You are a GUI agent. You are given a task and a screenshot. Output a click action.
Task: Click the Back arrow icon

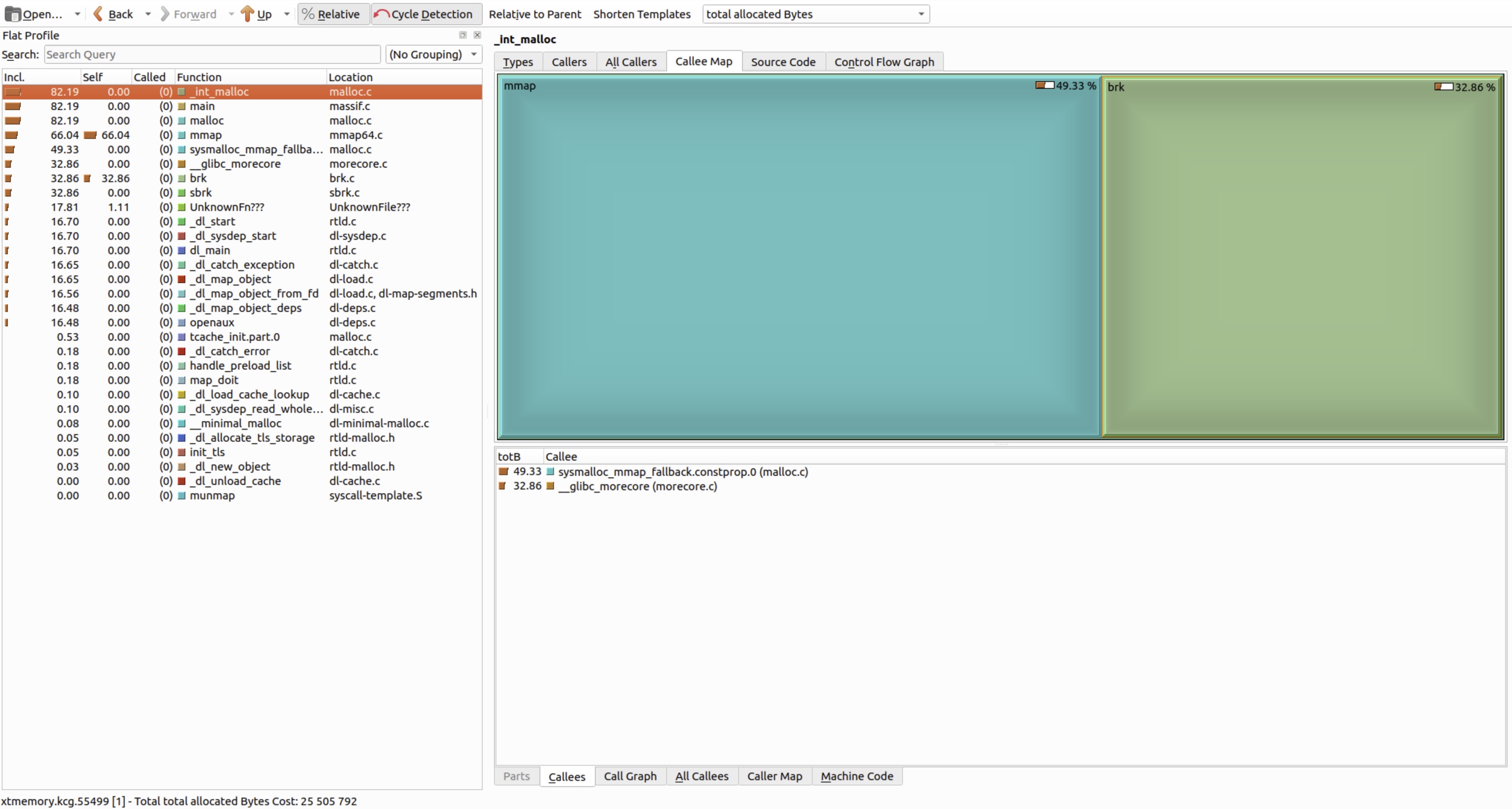pos(99,14)
